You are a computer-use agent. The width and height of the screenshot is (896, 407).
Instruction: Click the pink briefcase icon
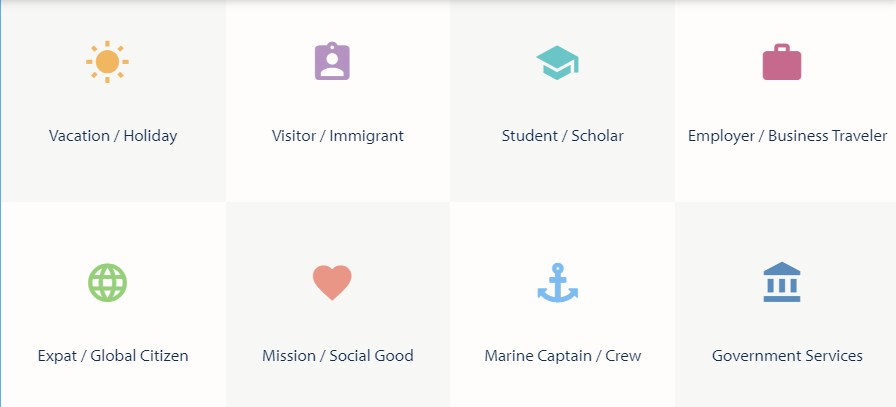[x=782, y=63]
